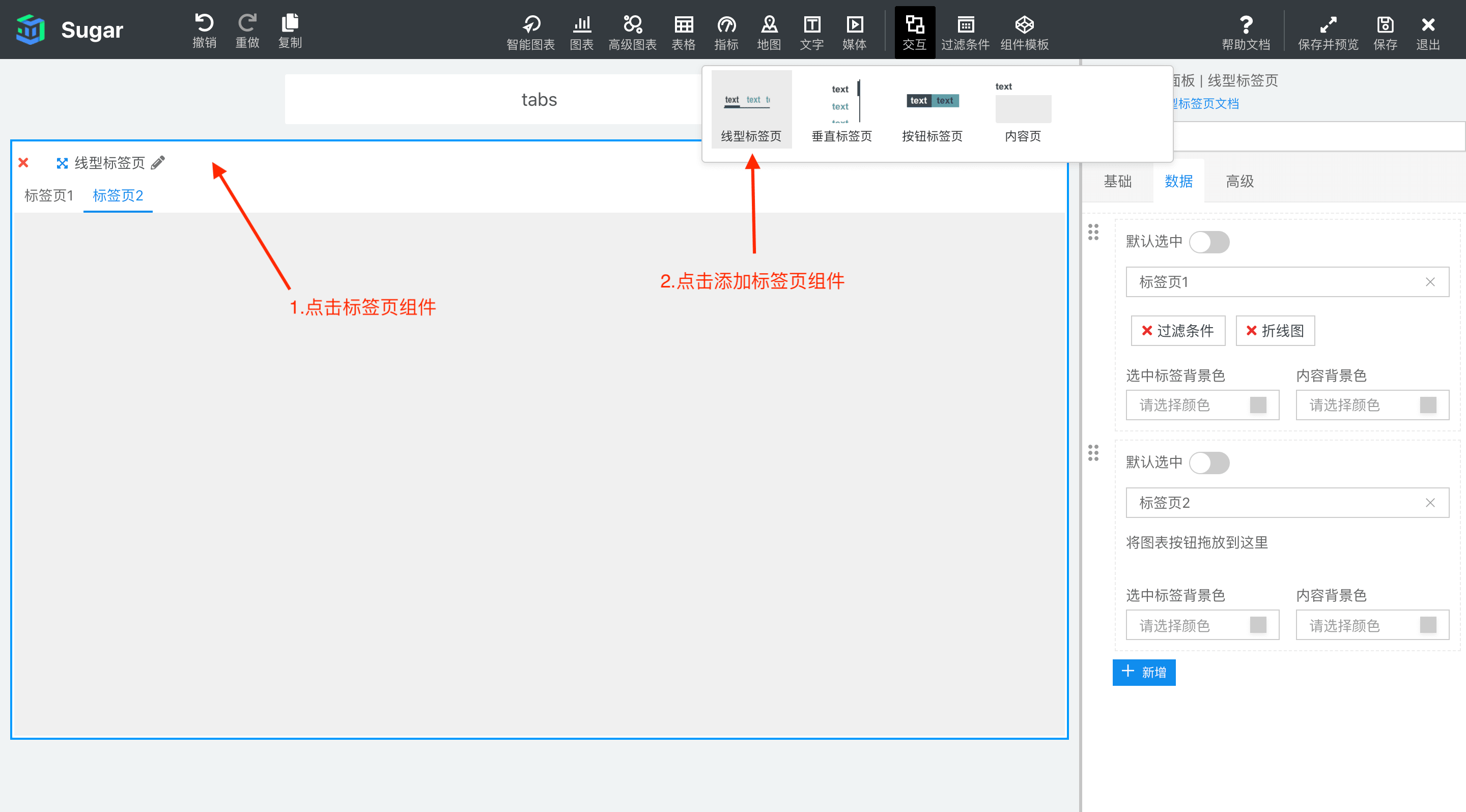Edit the 标签页1 name input
1466x812 pixels.
[1287, 282]
